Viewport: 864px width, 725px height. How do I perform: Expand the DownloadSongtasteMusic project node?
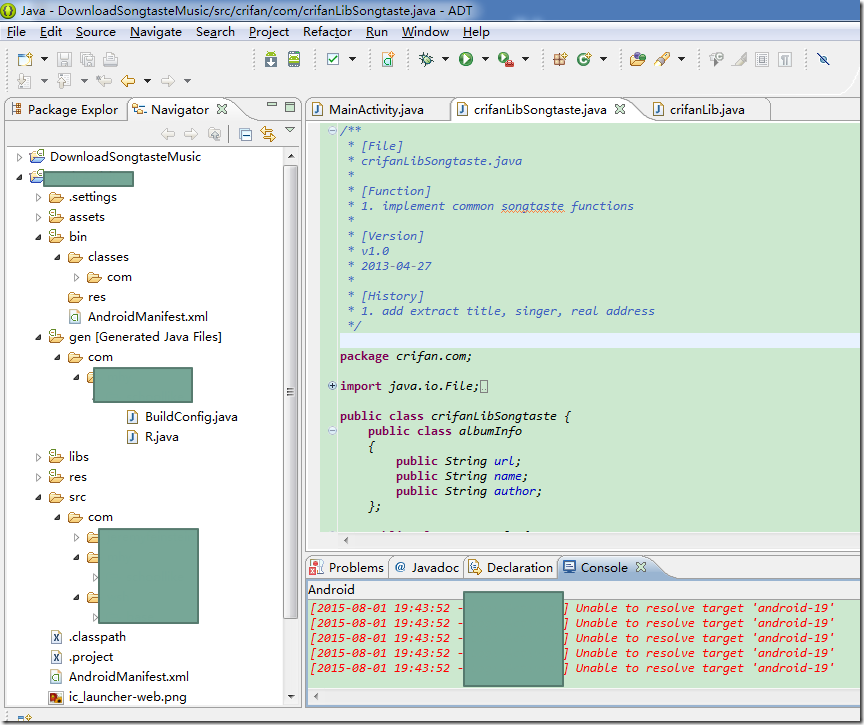19,157
